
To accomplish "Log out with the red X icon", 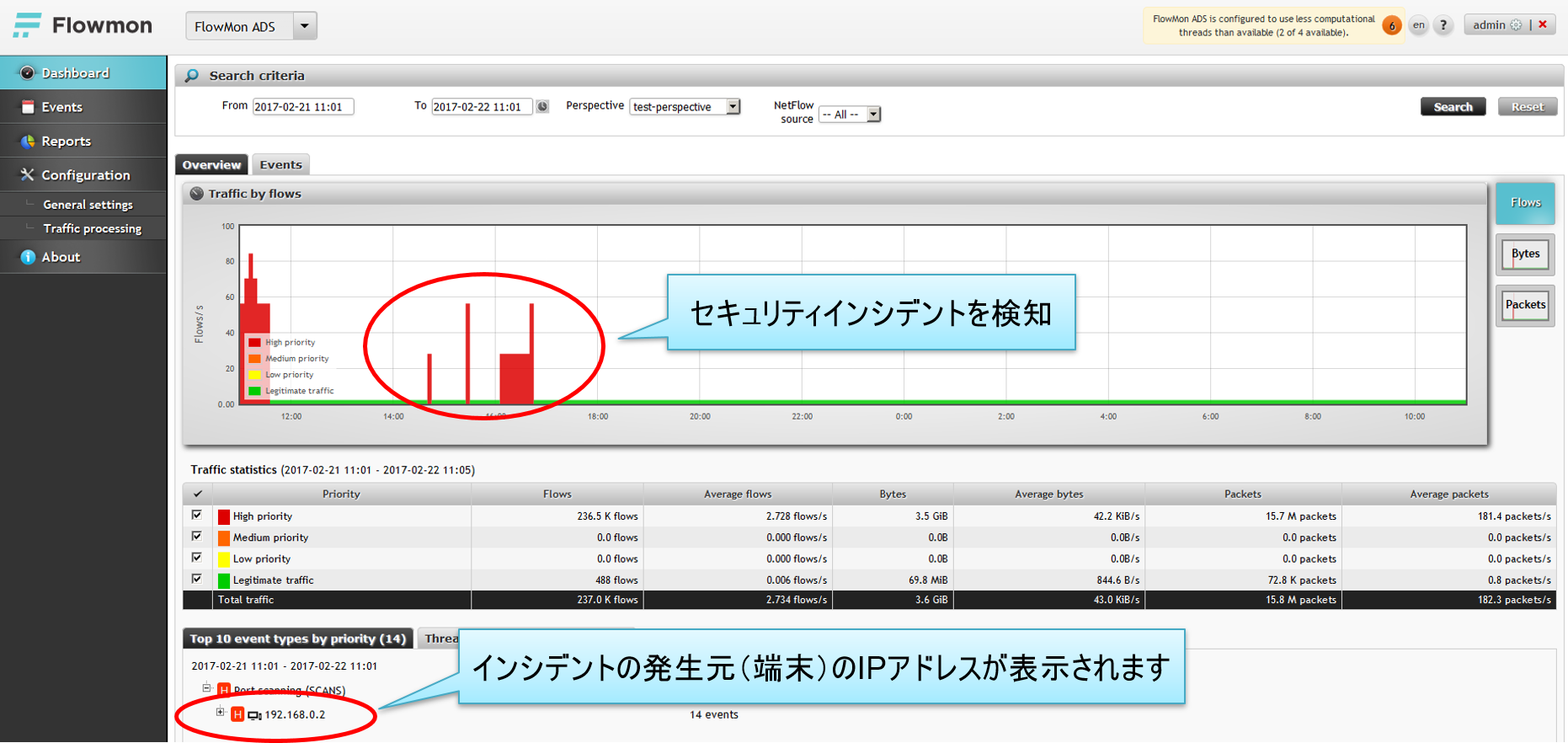I will coord(1543,24).
